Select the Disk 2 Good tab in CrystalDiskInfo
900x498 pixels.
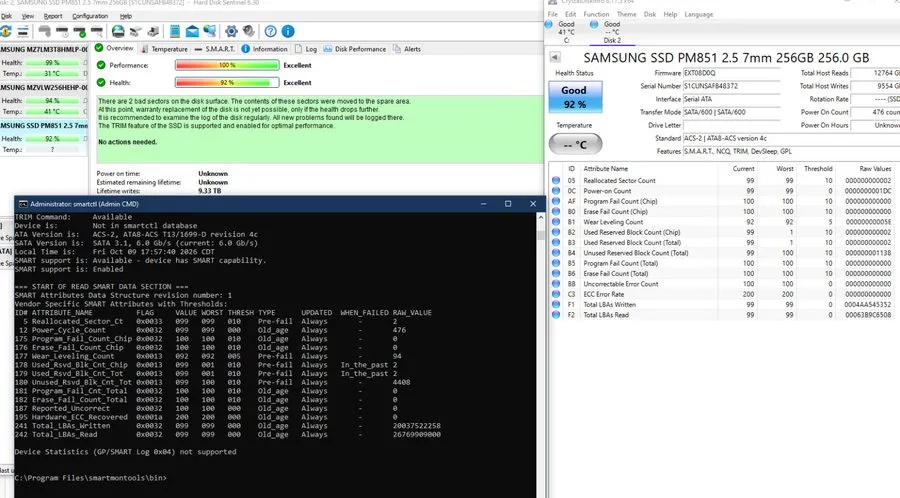tap(611, 32)
